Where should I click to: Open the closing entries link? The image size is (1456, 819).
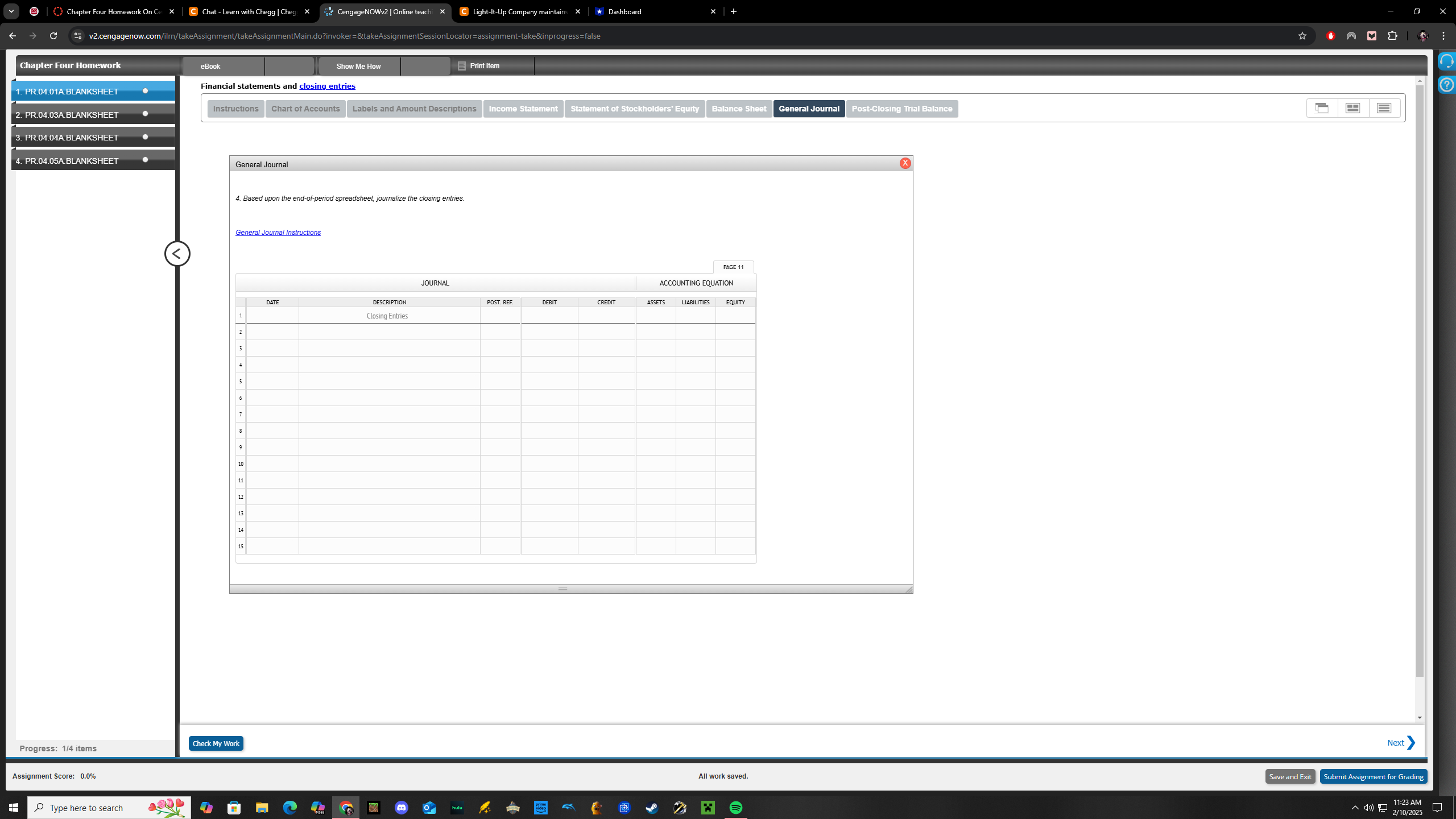coord(327,86)
